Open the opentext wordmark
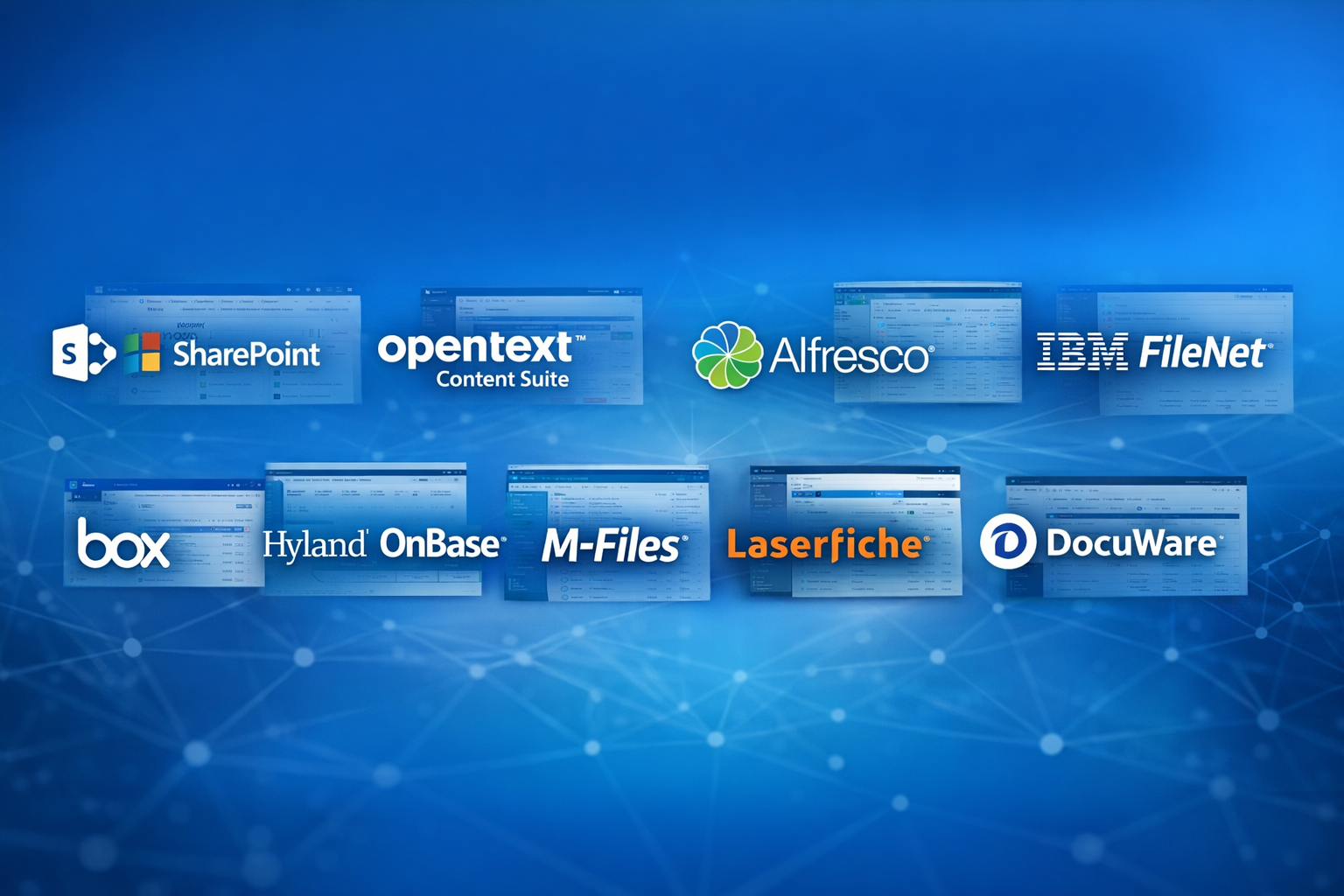1344x896 pixels. point(477,347)
